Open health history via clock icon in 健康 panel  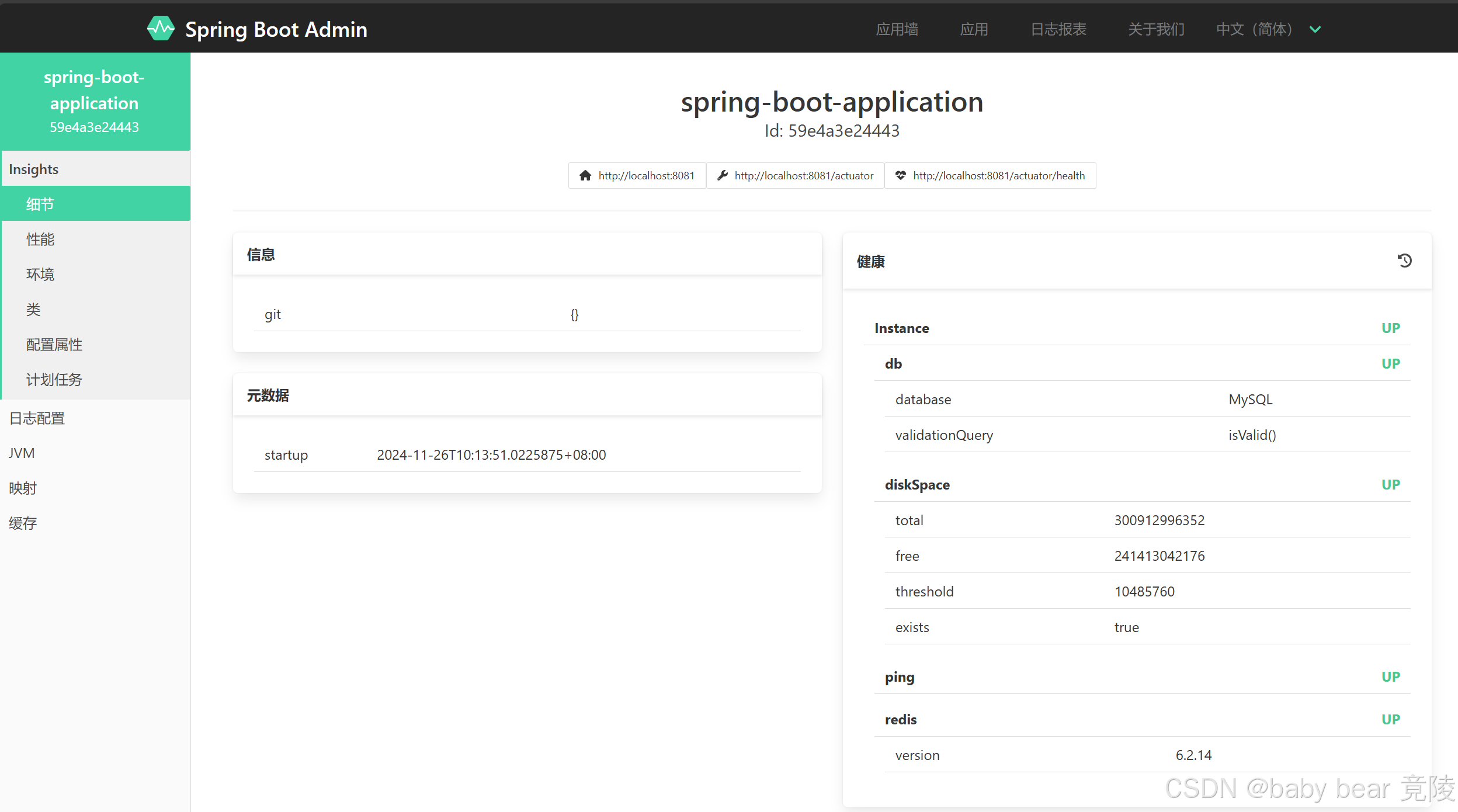click(1404, 261)
